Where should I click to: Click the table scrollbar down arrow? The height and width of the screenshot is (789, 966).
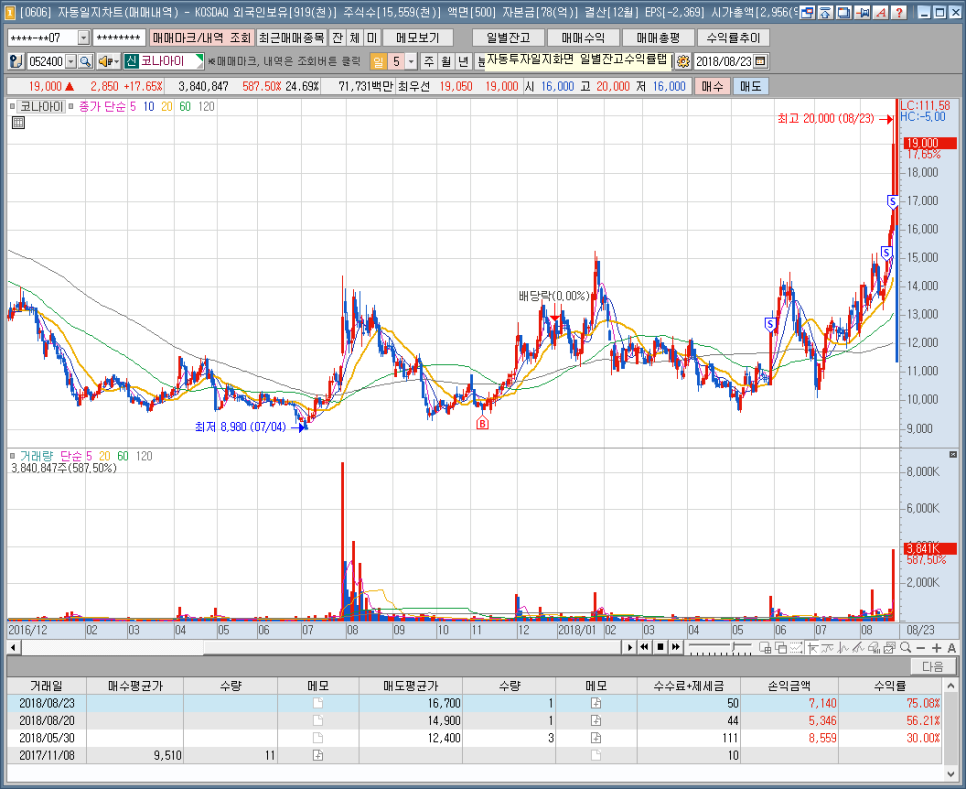(952, 774)
